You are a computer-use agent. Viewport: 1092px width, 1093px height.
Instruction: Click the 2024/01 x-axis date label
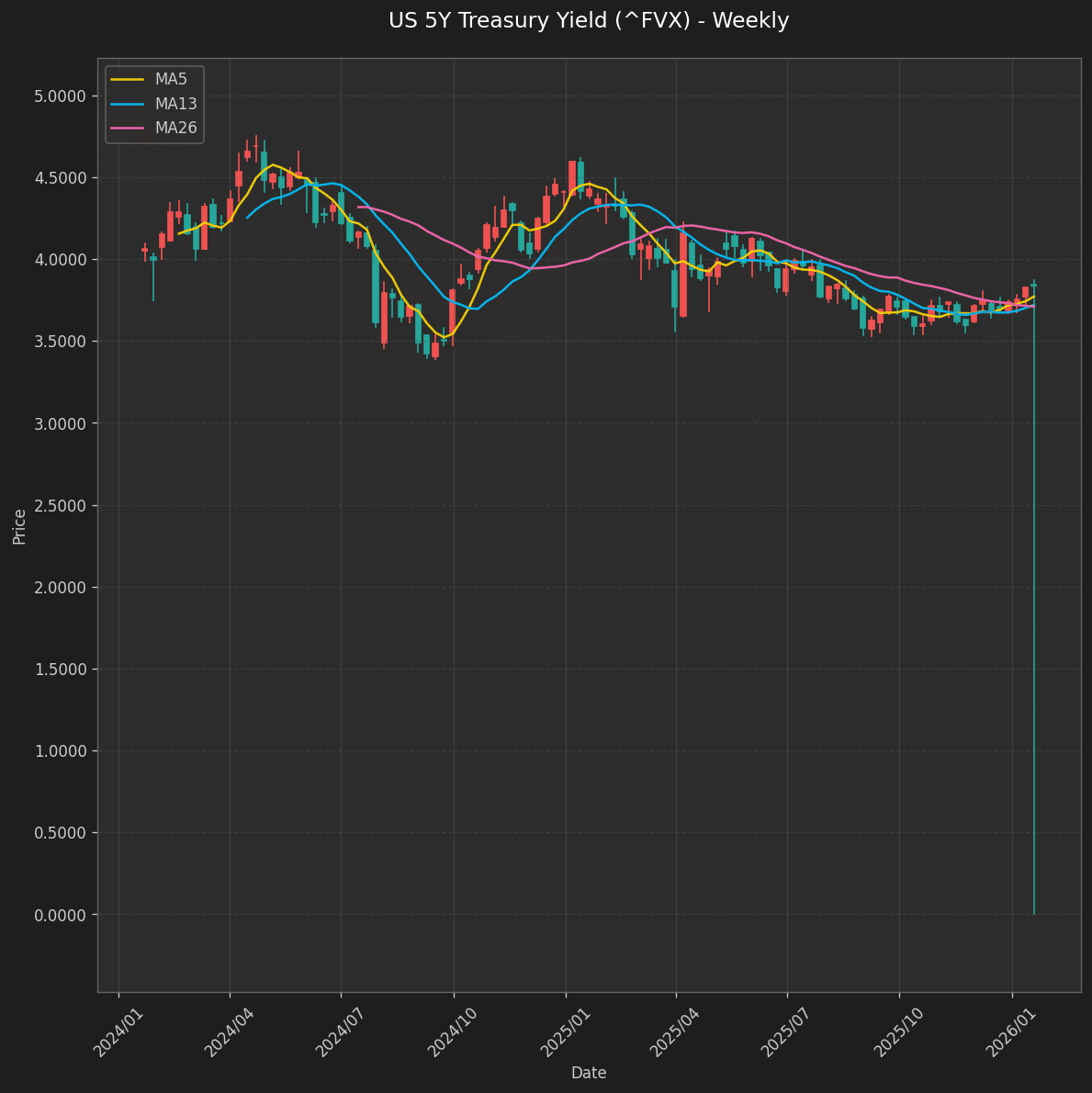click(118, 1031)
